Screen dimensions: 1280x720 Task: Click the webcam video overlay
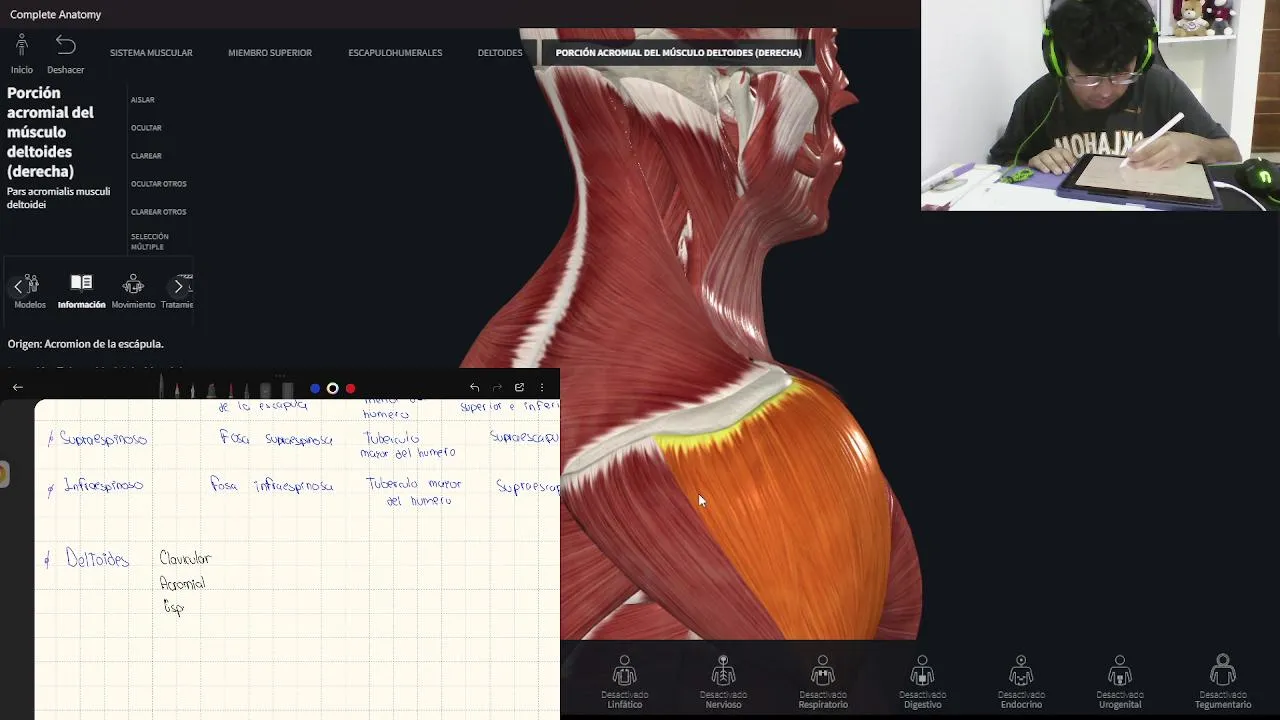click(x=1100, y=105)
